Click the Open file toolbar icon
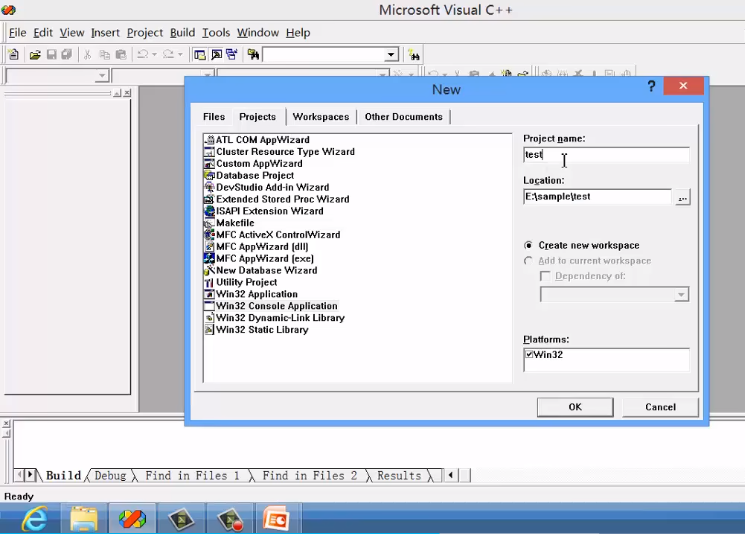This screenshot has height=534, width=745. [x=35, y=54]
